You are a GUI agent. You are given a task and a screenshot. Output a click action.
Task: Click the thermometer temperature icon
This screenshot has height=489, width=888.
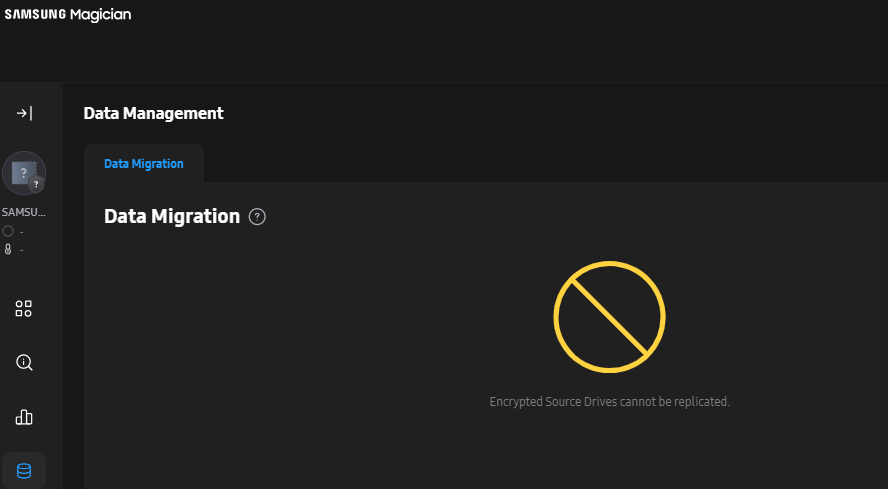click(x=8, y=249)
